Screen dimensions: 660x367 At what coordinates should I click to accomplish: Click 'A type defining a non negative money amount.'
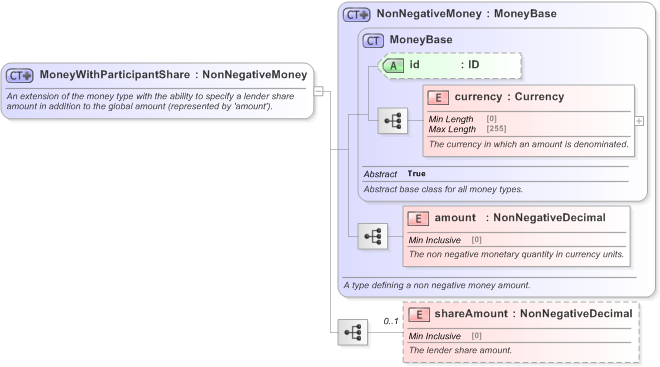coord(436,285)
